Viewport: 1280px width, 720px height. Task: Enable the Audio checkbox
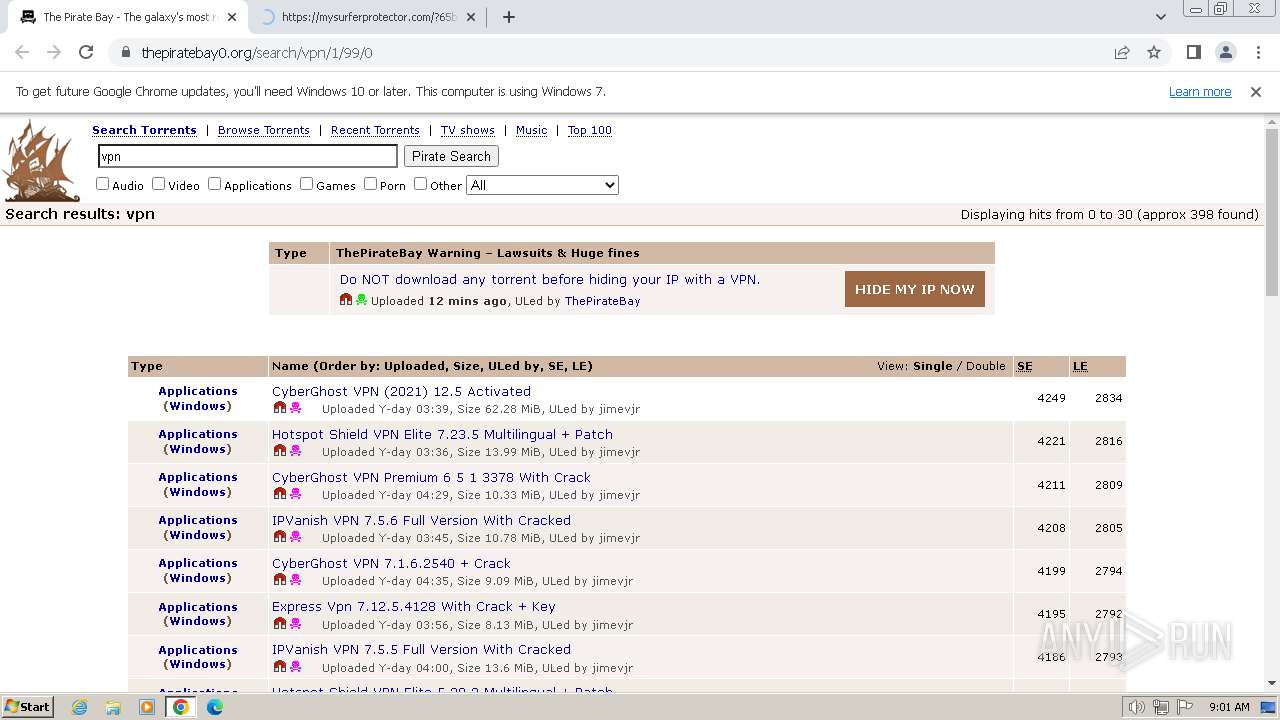tap(102, 184)
